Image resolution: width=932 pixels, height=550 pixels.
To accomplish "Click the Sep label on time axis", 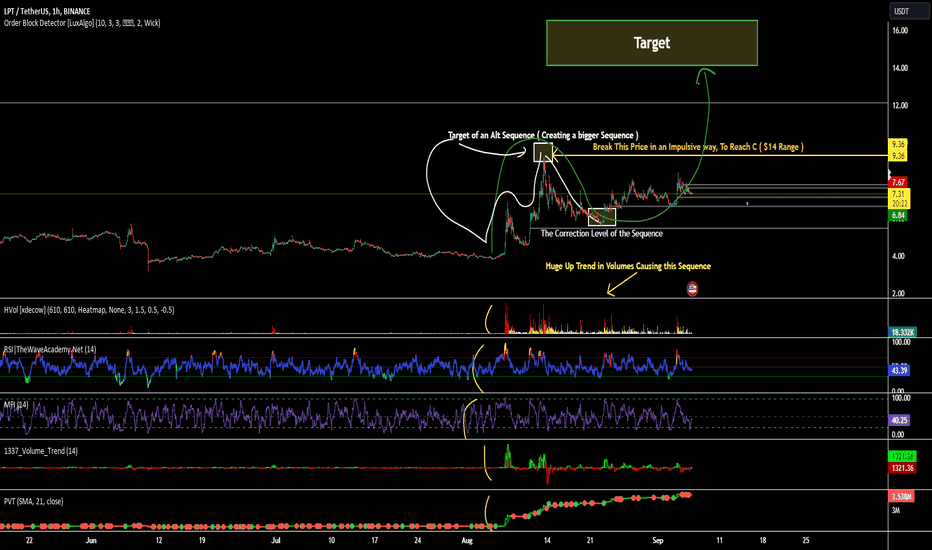I will (x=657, y=540).
